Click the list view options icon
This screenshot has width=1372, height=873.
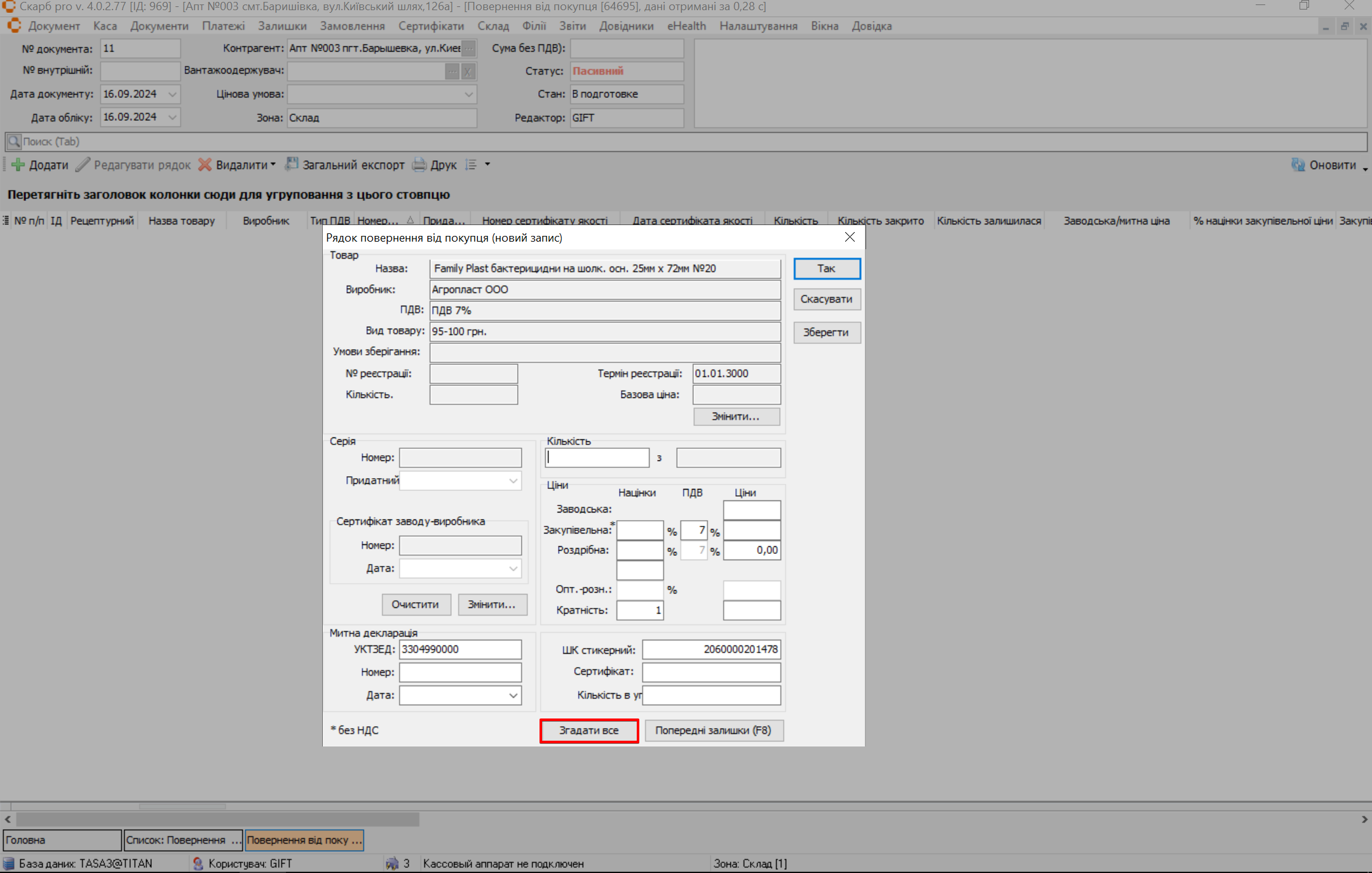point(470,165)
